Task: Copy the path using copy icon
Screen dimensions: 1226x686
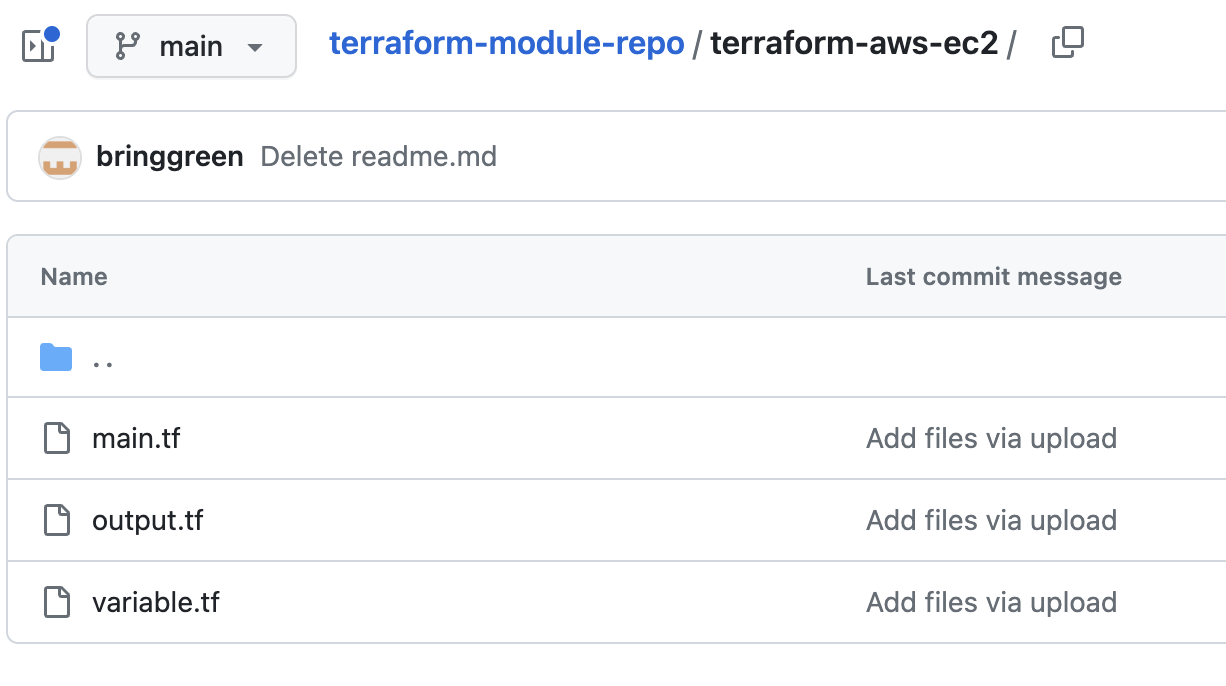Action: pyautogui.click(x=1068, y=44)
